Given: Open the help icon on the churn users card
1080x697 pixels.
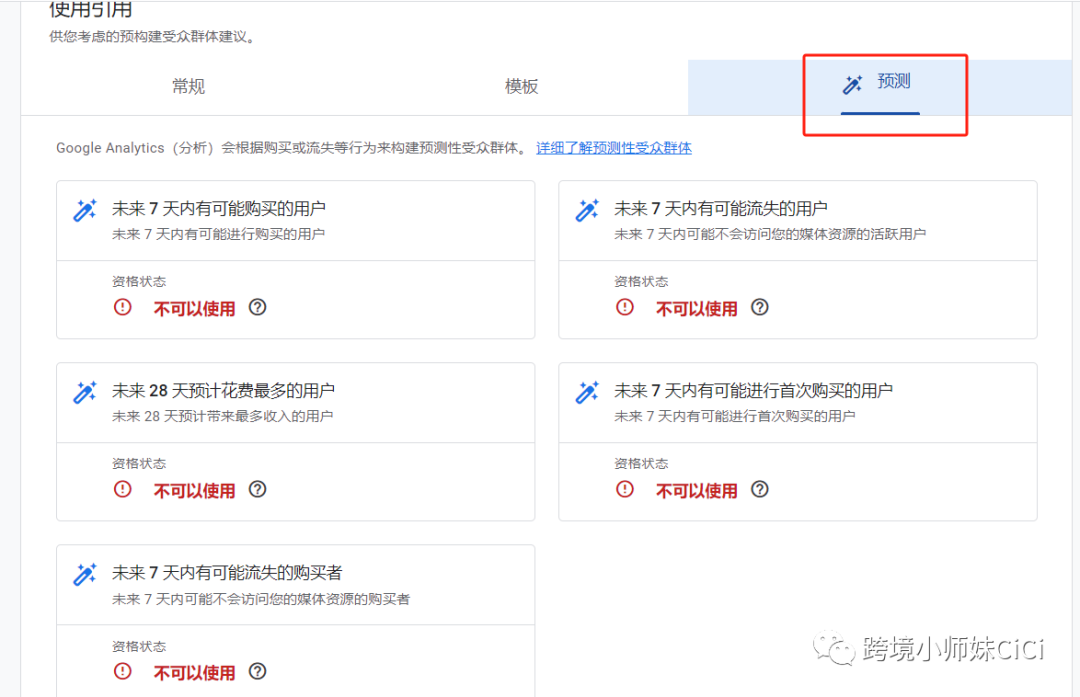Looking at the screenshot, I should [760, 308].
